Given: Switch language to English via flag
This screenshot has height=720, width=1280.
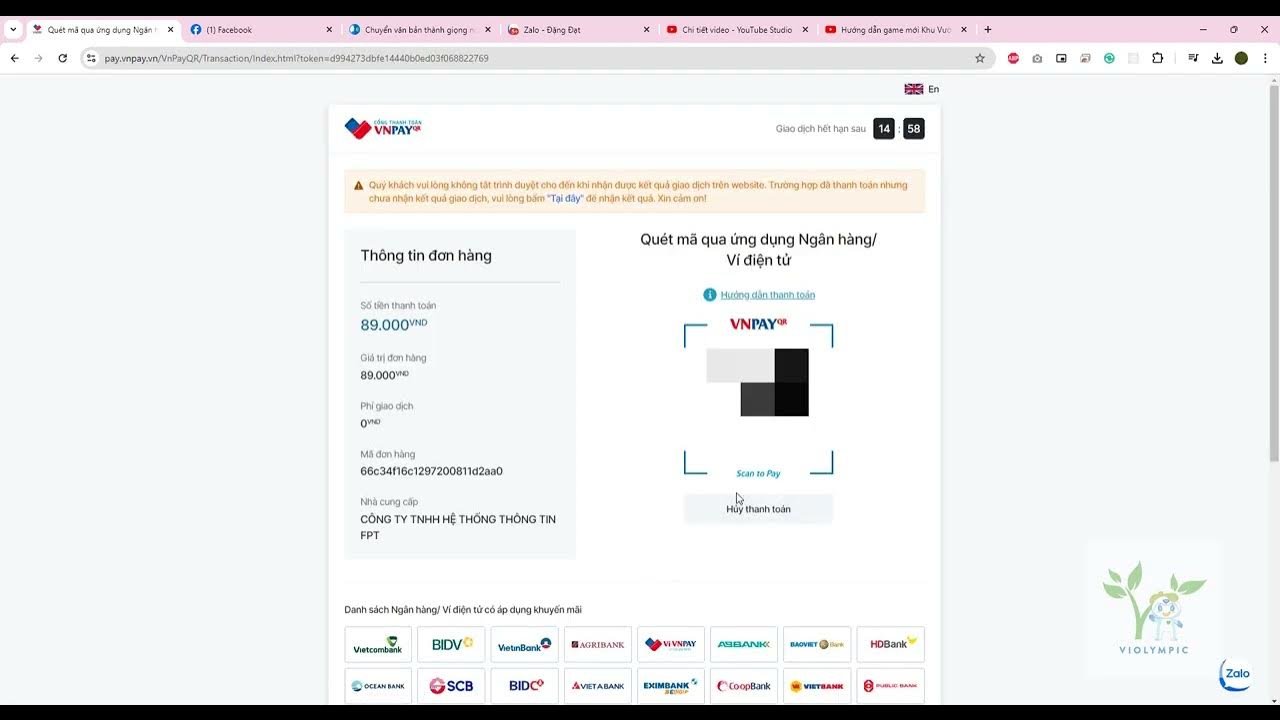Looking at the screenshot, I should pos(921,89).
